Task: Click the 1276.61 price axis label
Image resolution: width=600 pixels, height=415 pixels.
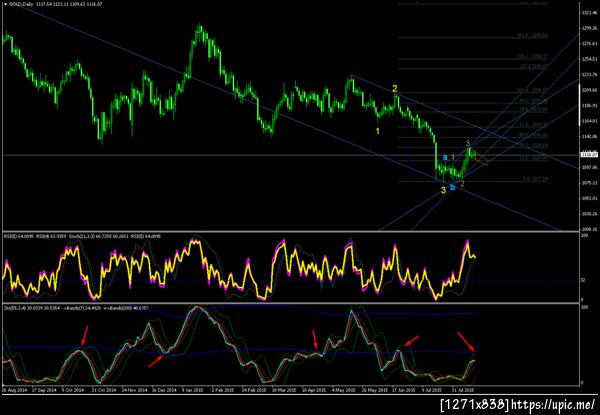Action: [589, 44]
